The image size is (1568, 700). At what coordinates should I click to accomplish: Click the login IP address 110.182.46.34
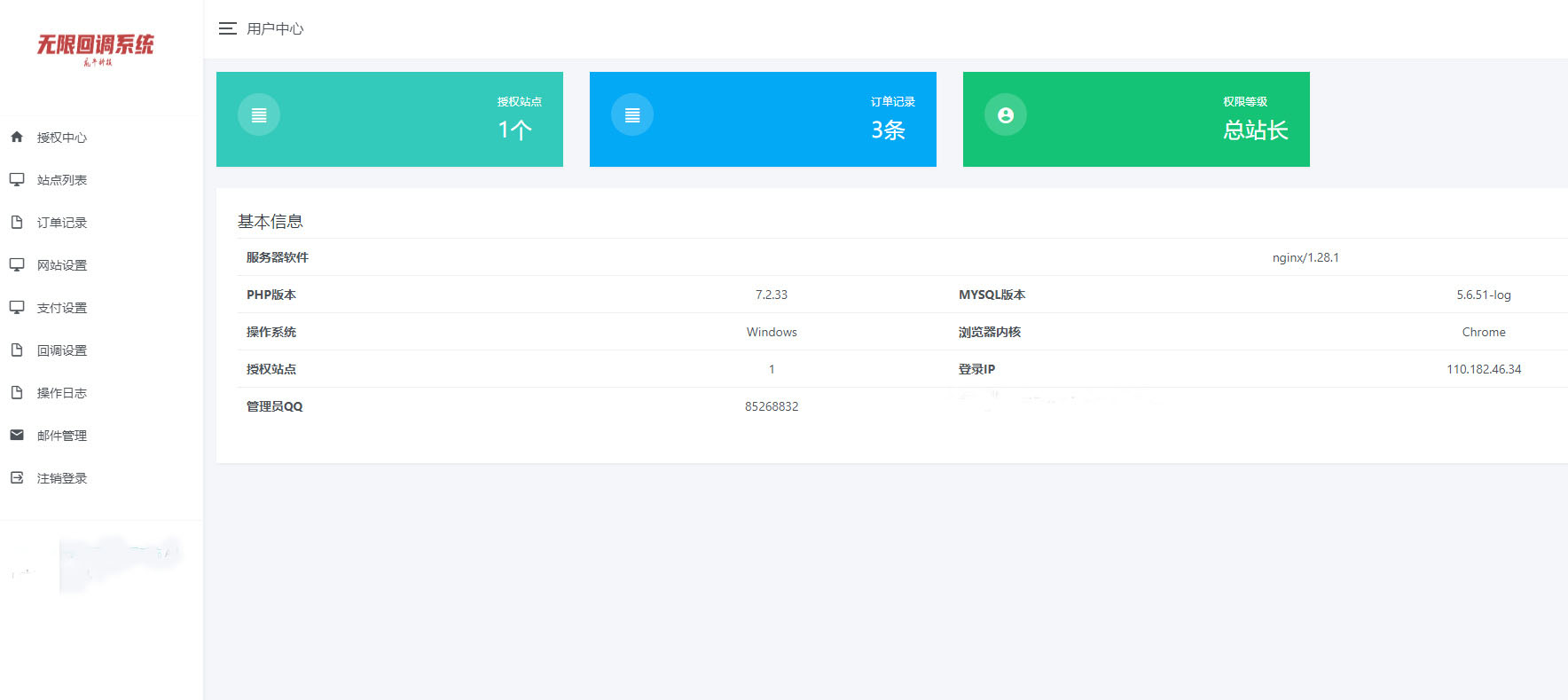click(1484, 369)
